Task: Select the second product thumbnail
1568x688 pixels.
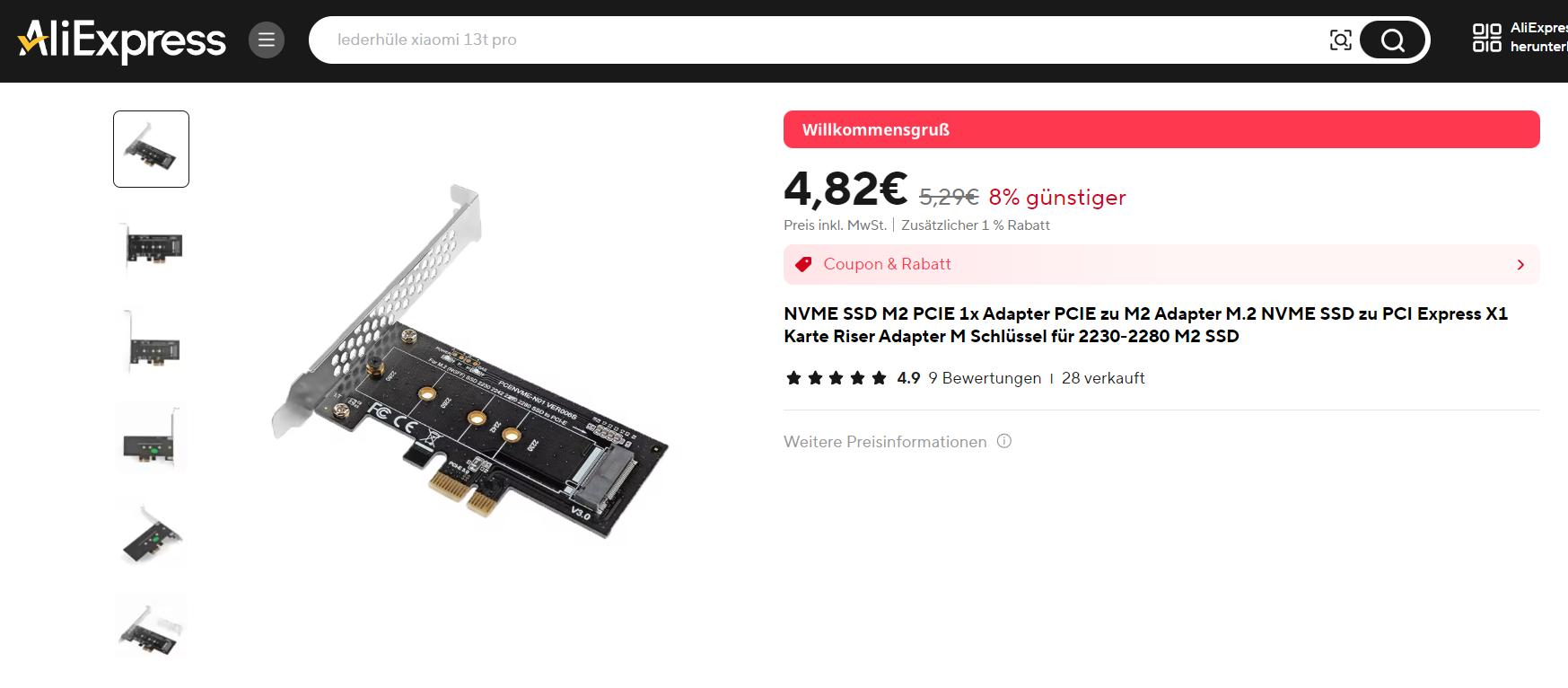Action: tap(151, 245)
